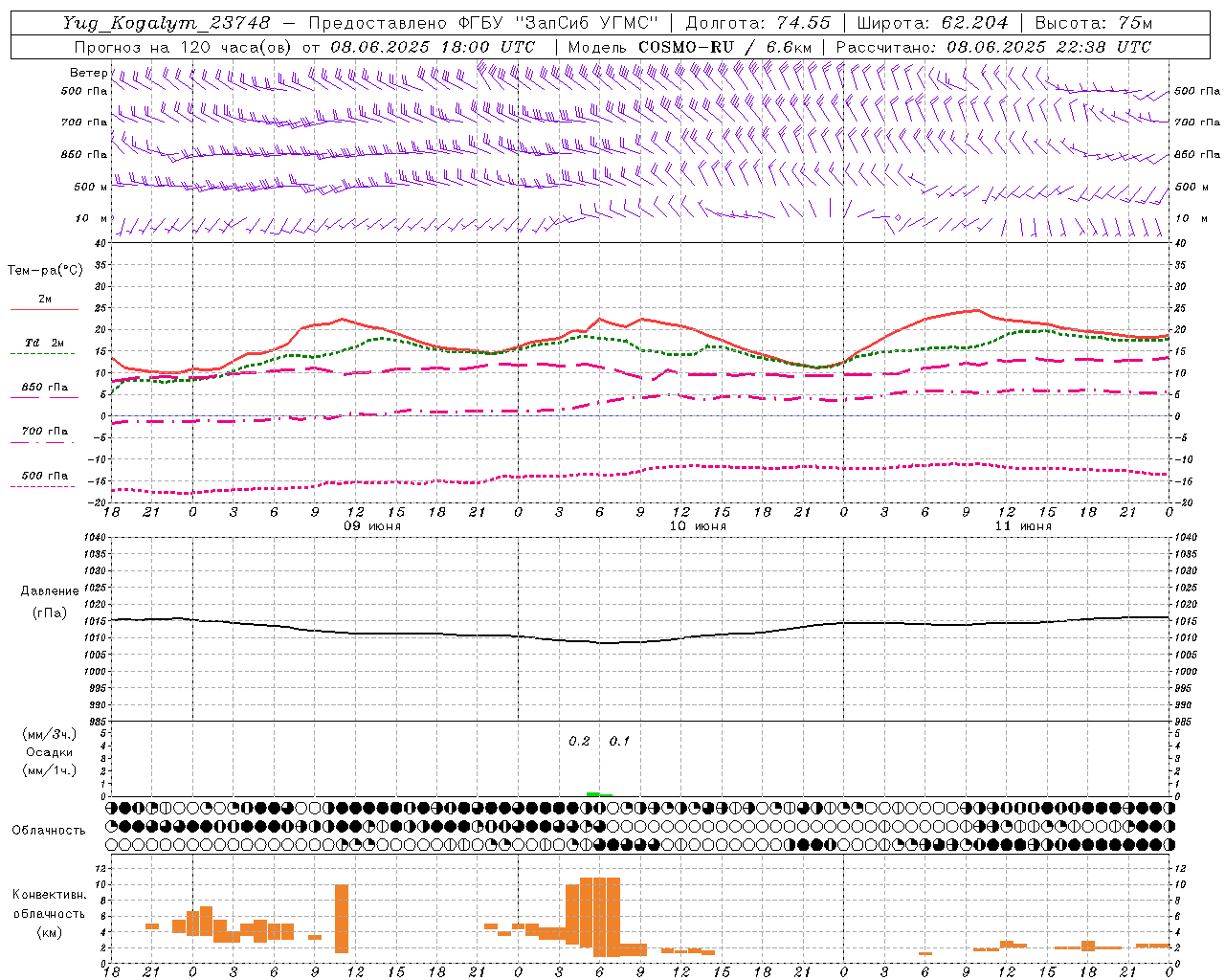Viewport: 1225px width, 980px height.
Task: Click the 0.1 precipitation value
Action: [x=620, y=742]
